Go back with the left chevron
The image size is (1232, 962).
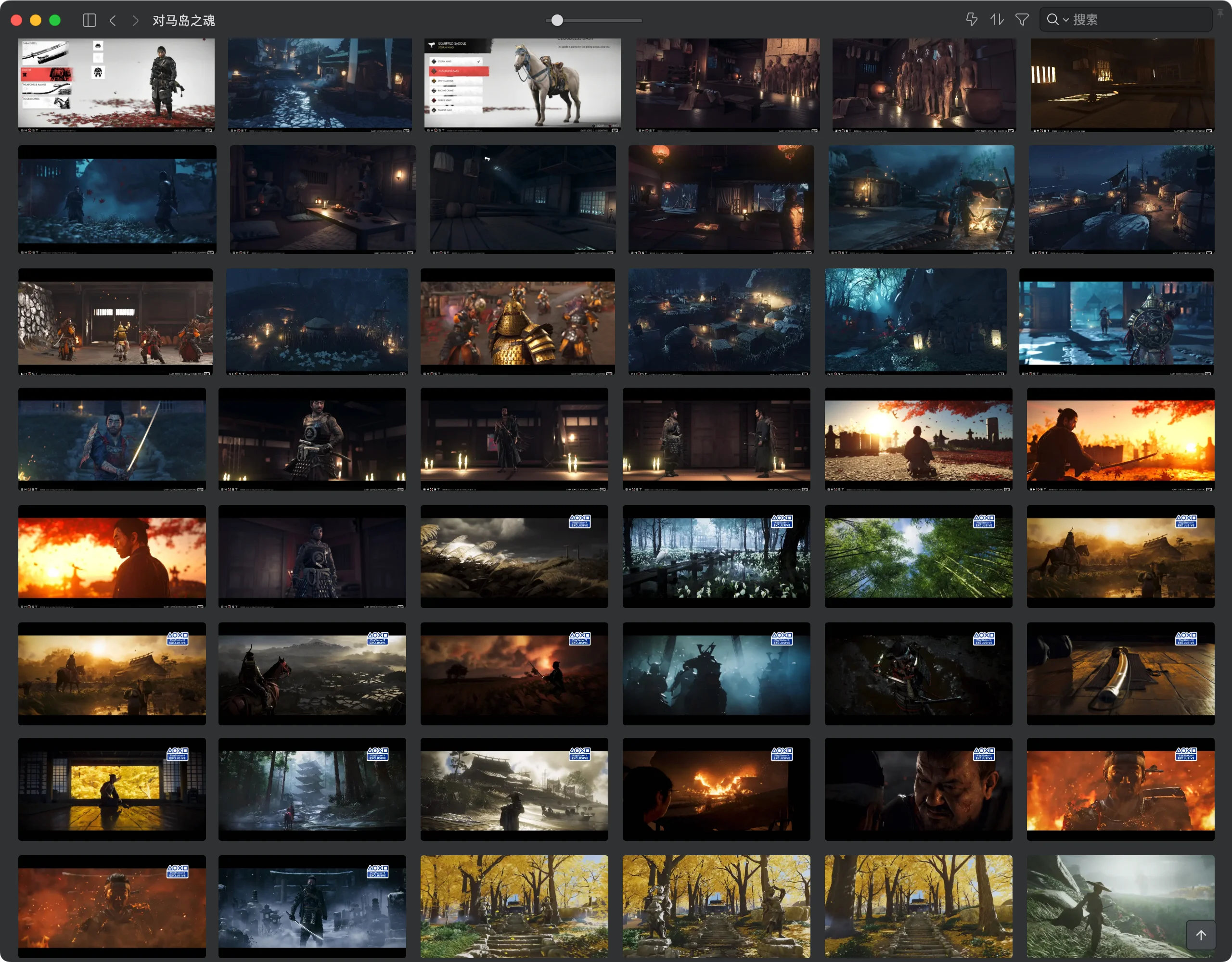point(113,20)
